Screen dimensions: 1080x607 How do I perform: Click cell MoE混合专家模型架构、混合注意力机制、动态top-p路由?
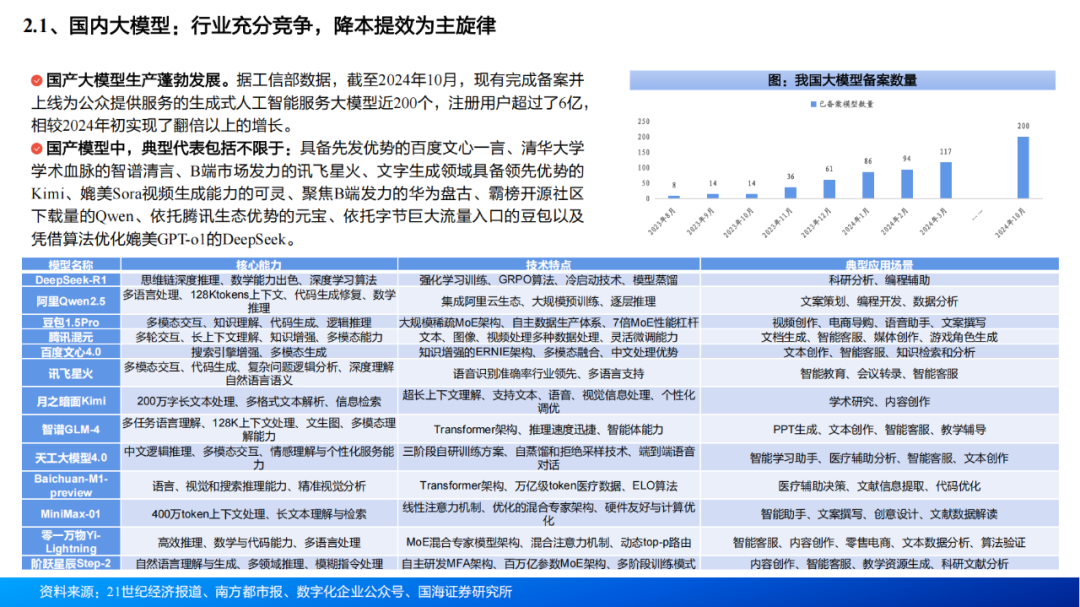point(548,542)
